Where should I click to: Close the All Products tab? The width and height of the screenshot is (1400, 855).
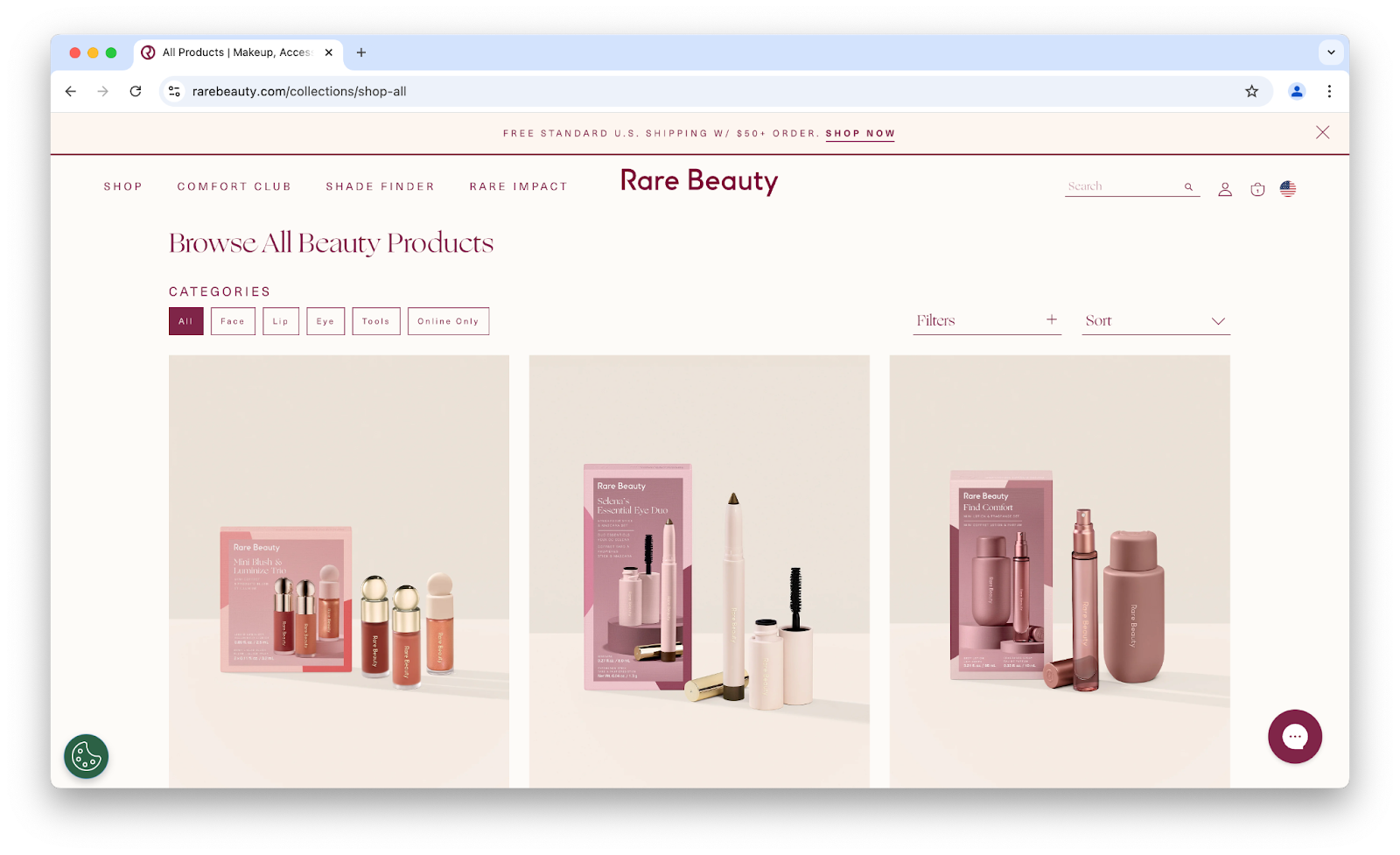tap(329, 53)
